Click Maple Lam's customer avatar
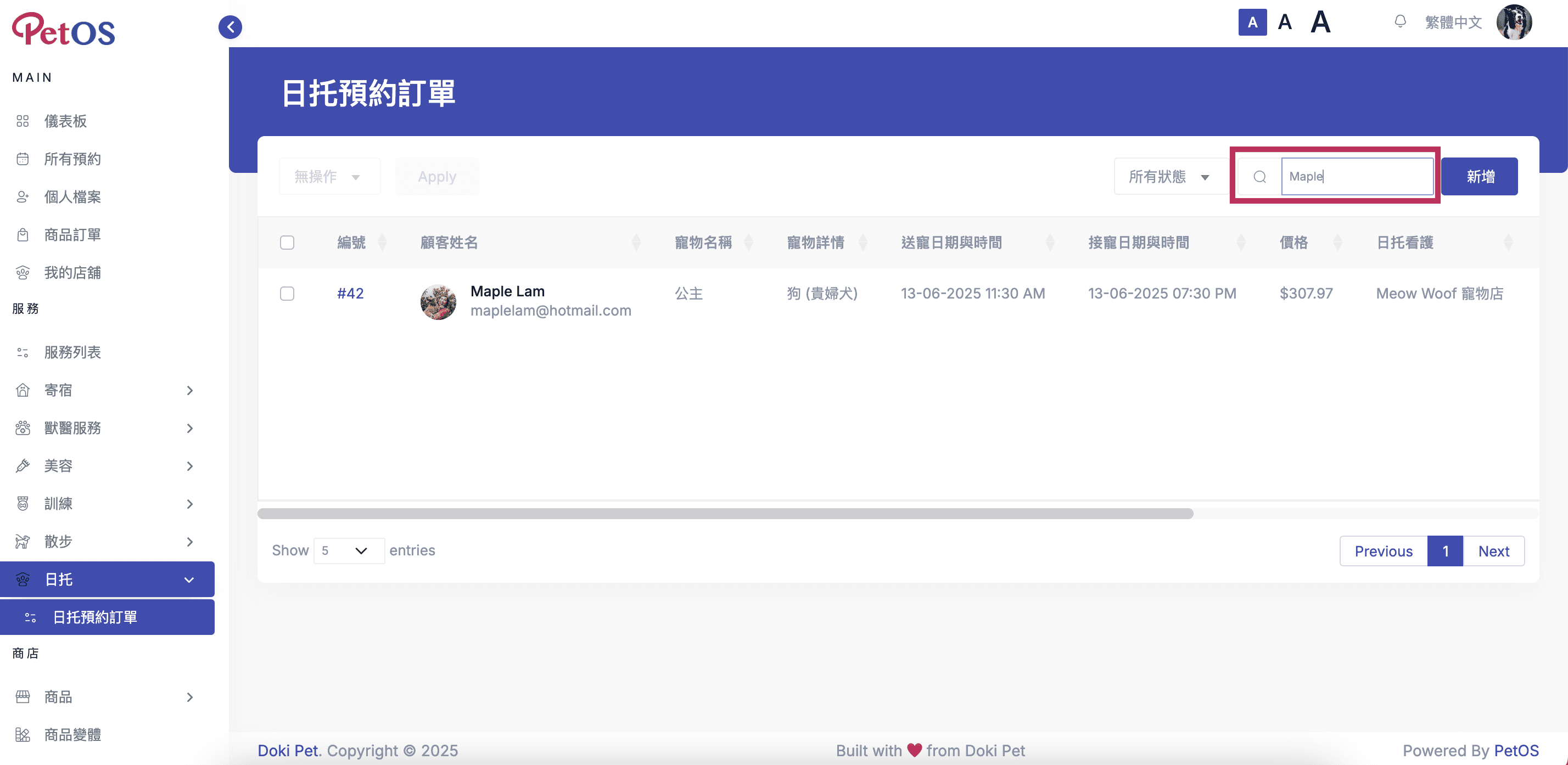 (x=438, y=302)
